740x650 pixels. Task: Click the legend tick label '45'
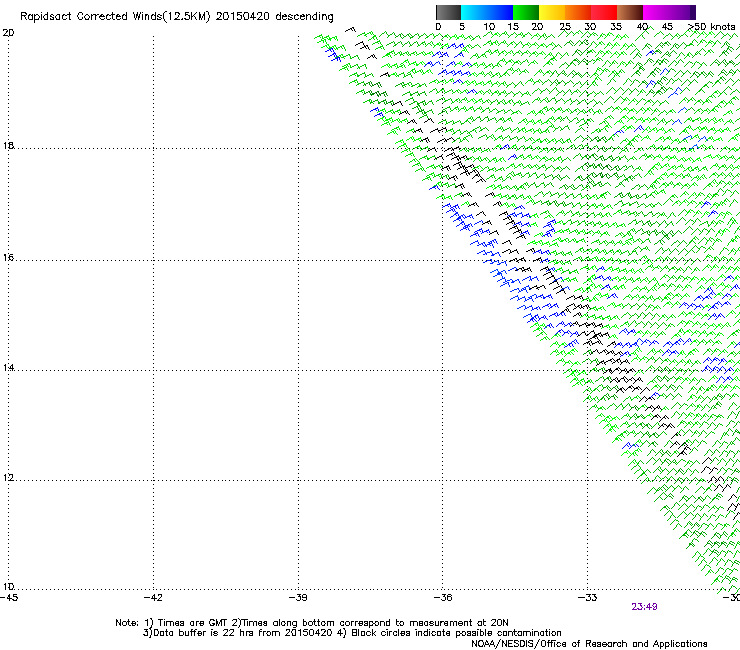pyautogui.click(x=667, y=27)
